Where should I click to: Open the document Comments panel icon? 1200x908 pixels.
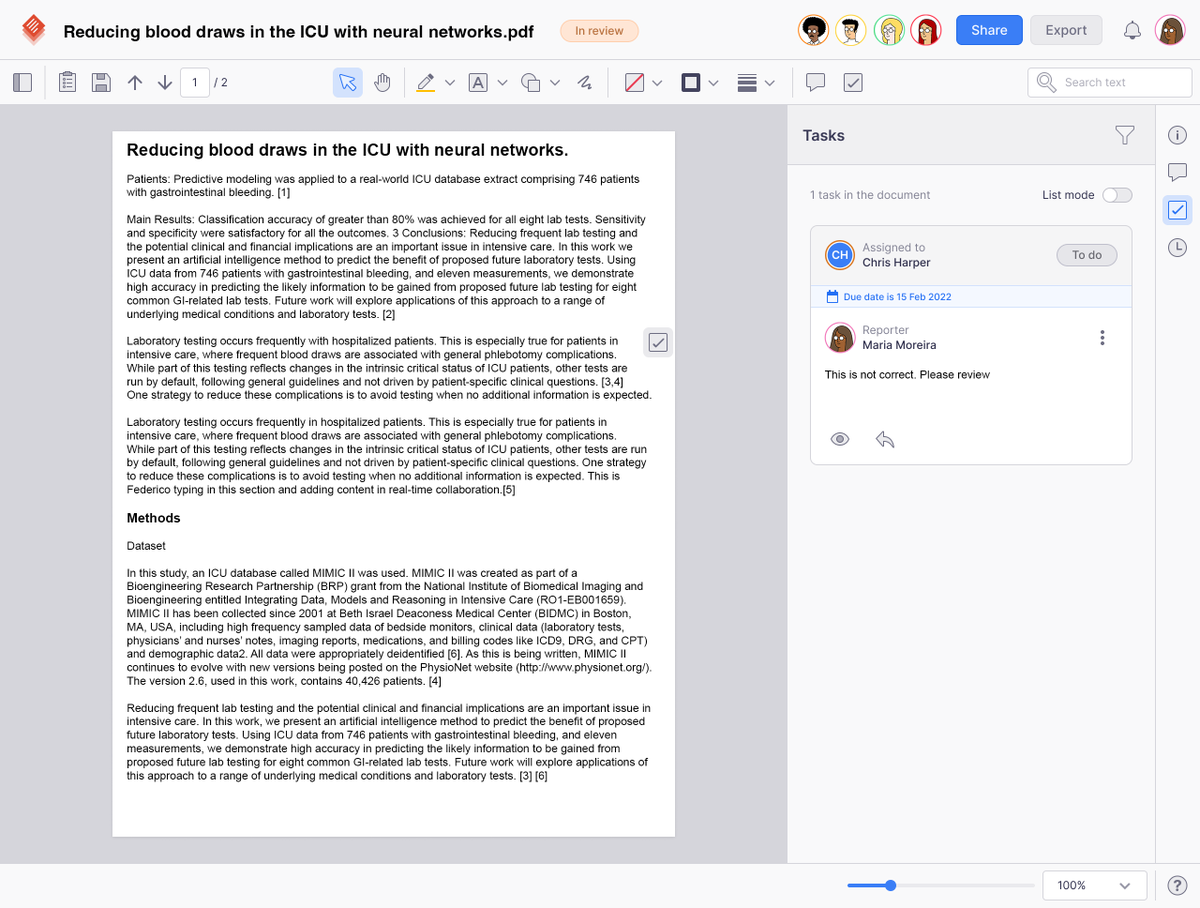[1177, 171]
